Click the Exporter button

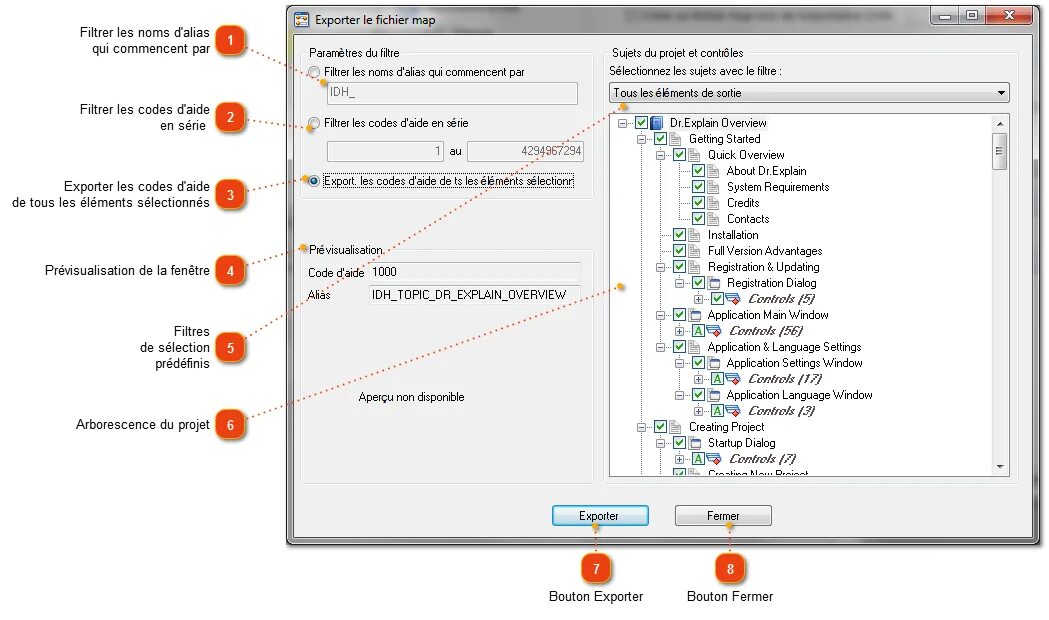coord(600,516)
